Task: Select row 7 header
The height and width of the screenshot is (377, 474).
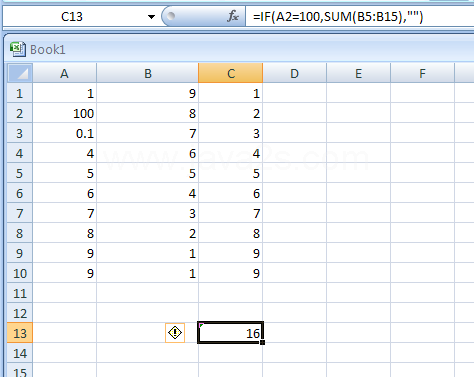Action: (20, 213)
